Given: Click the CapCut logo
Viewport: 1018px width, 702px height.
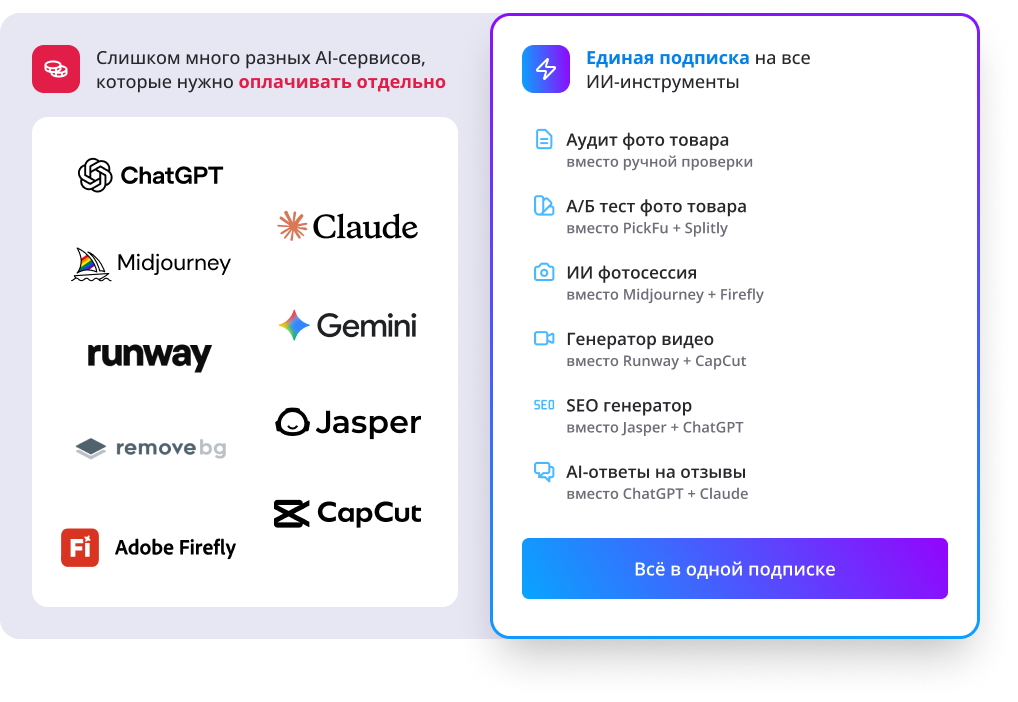Looking at the screenshot, I should point(347,513).
